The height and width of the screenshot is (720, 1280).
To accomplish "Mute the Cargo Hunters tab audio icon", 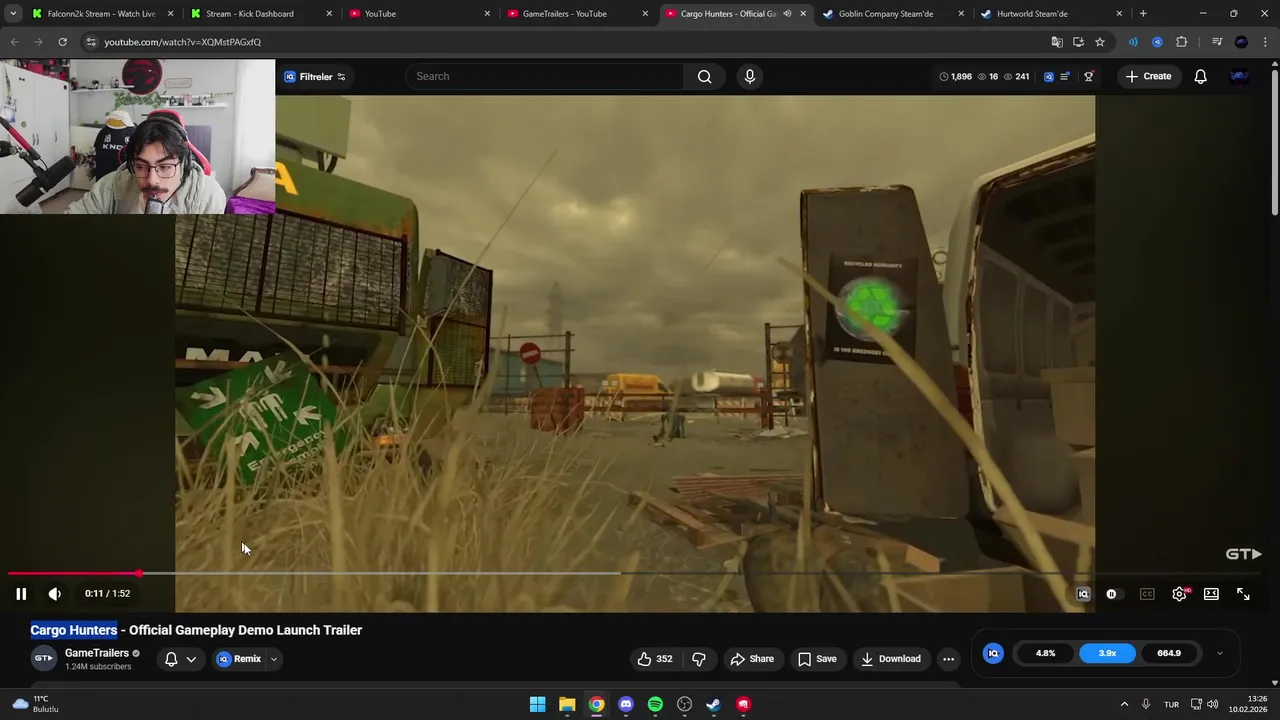I will click(x=787, y=14).
